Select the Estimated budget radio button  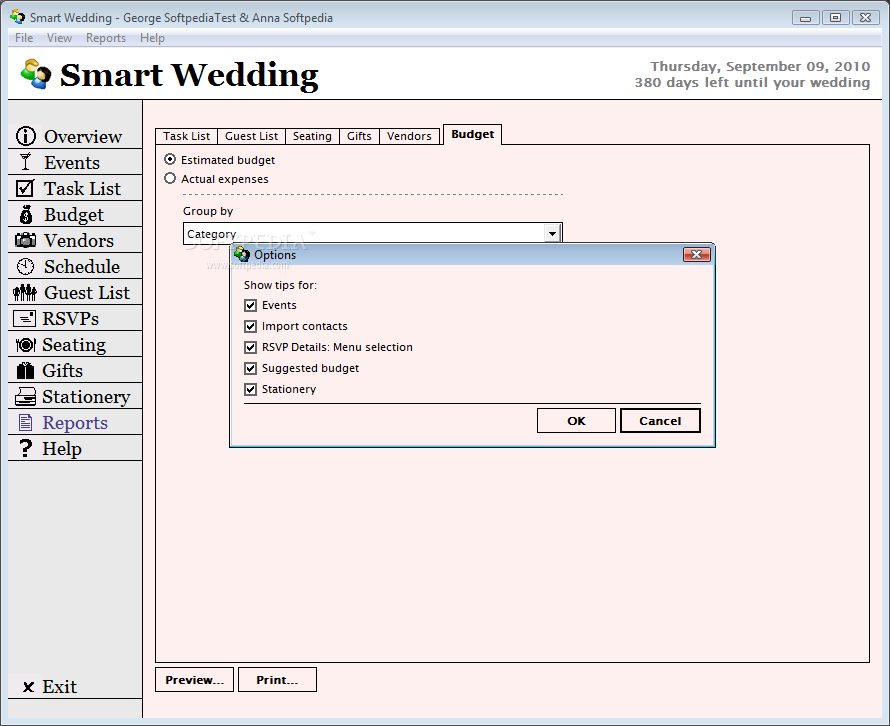tap(170, 159)
